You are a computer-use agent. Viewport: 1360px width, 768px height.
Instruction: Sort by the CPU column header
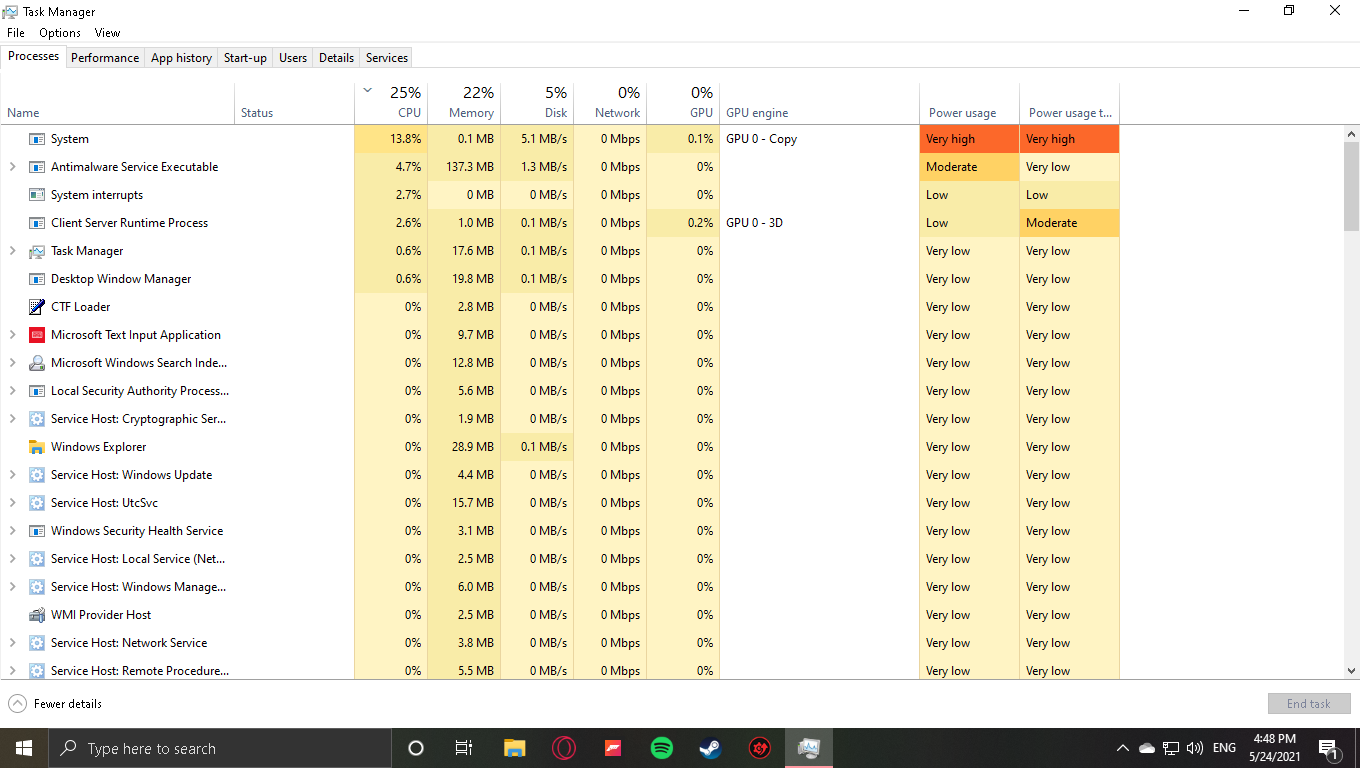391,103
